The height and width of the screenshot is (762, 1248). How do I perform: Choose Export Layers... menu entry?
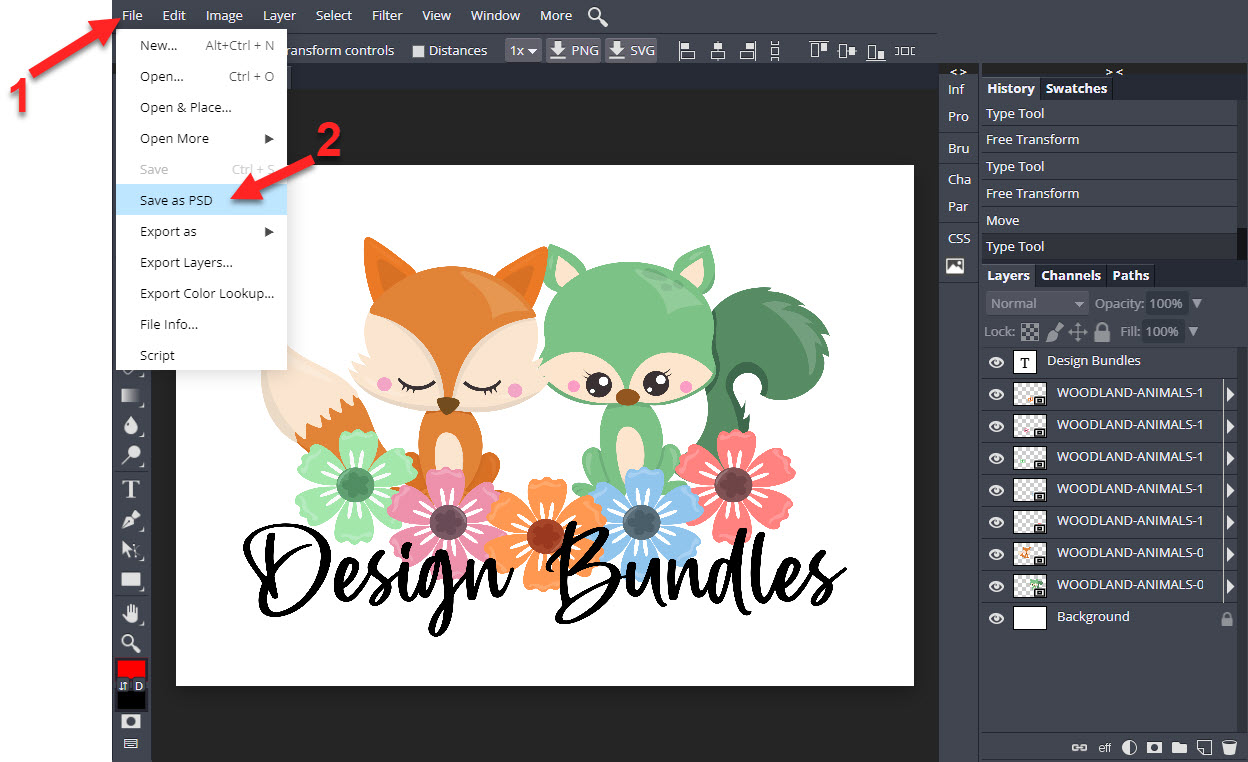[201, 262]
